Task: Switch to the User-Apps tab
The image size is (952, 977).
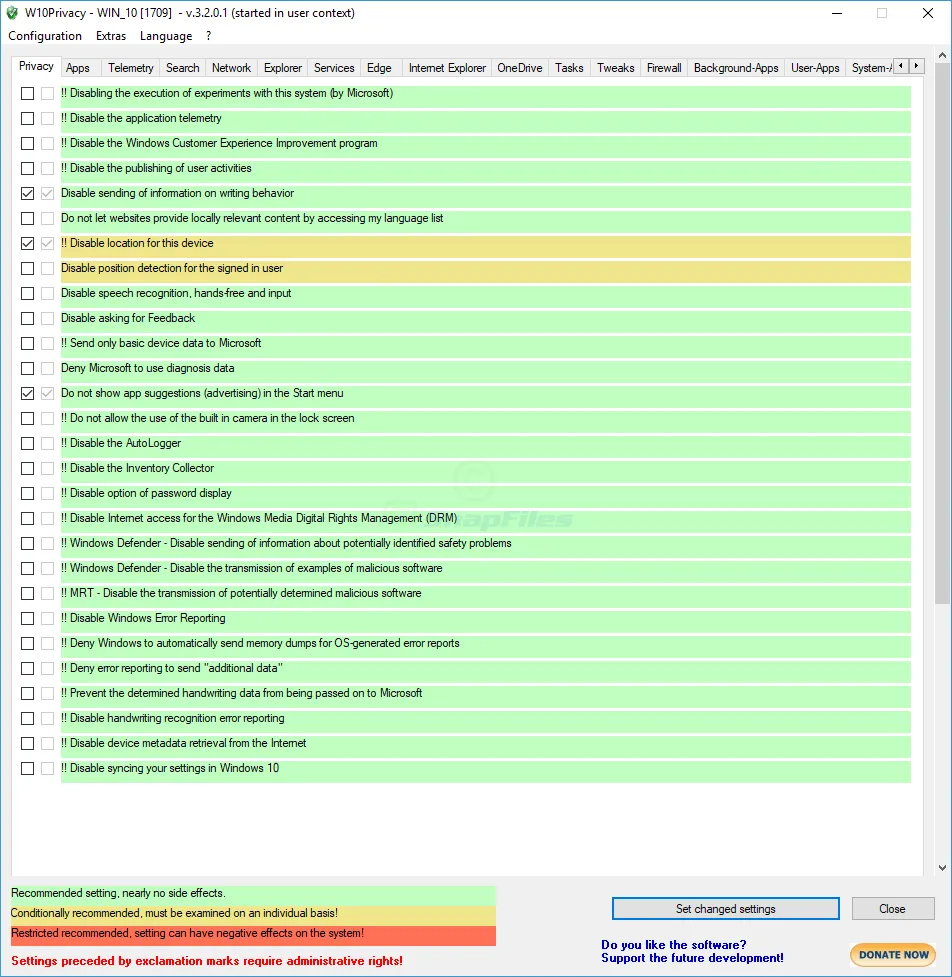Action: pyautogui.click(x=815, y=68)
